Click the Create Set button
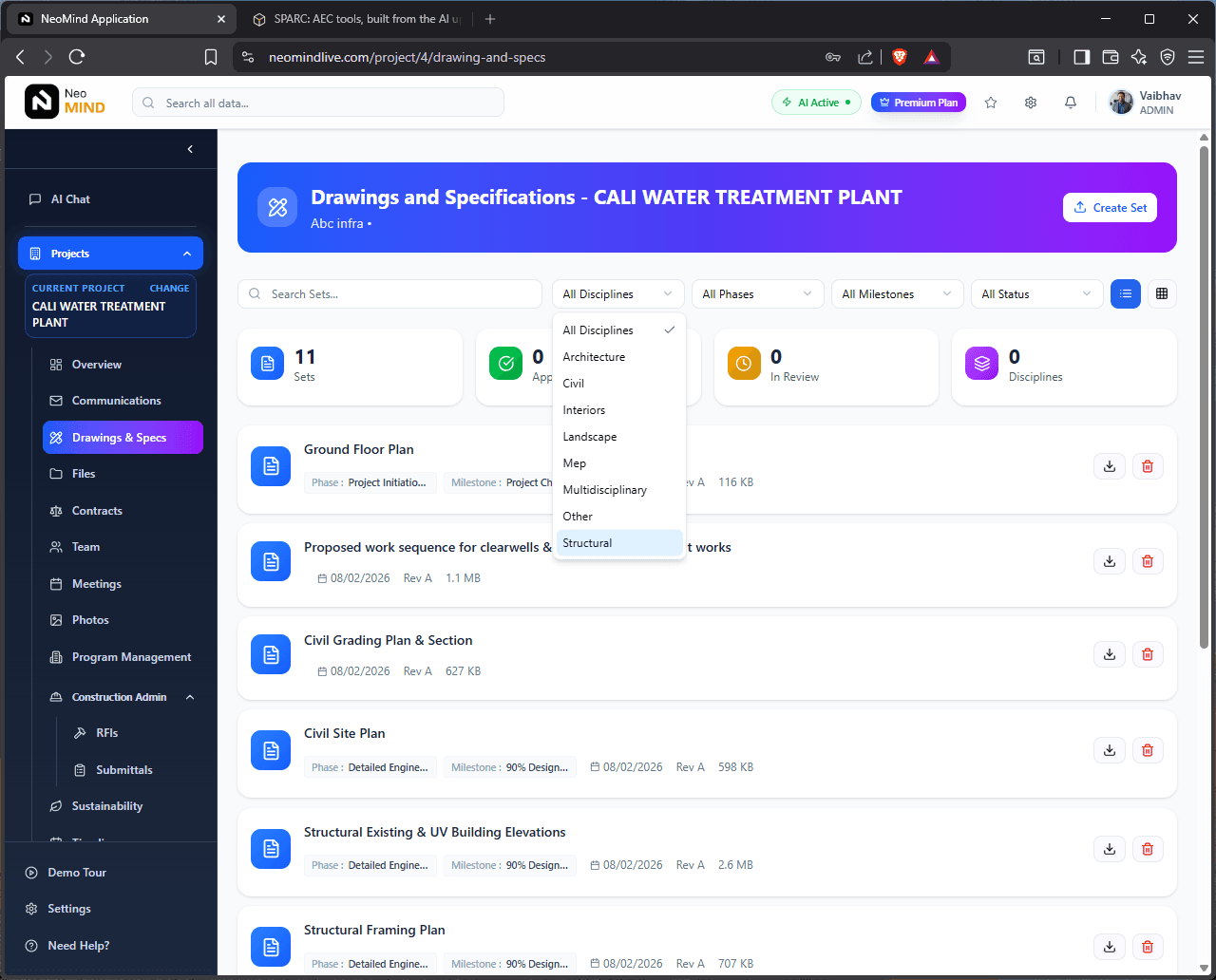 click(1110, 208)
